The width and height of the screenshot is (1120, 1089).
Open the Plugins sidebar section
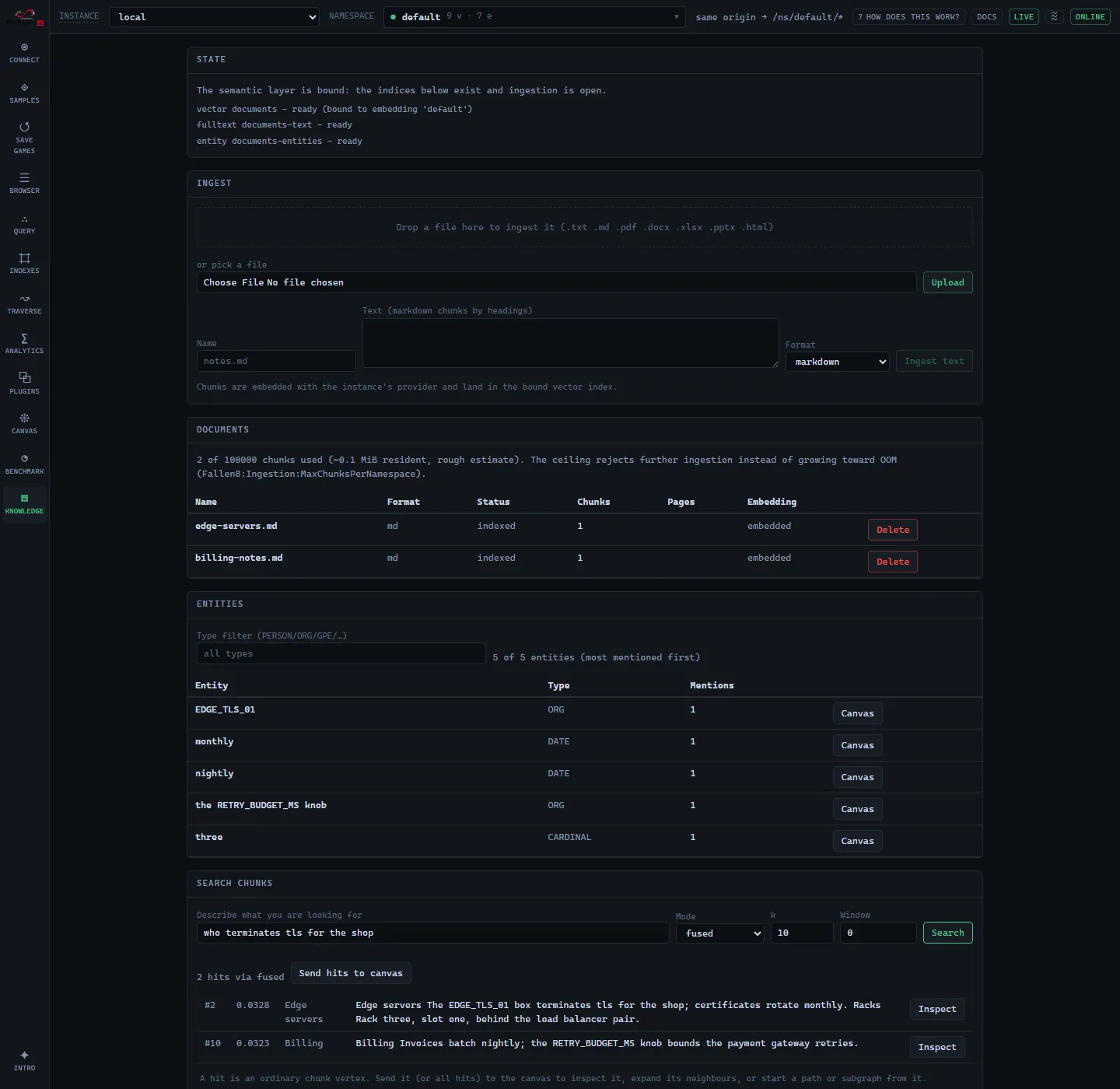point(24,384)
